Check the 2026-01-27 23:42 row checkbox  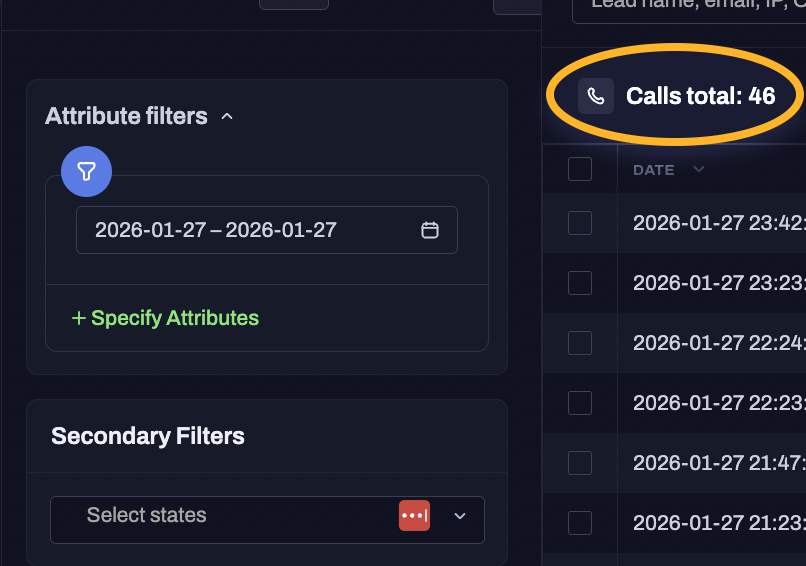point(580,223)
